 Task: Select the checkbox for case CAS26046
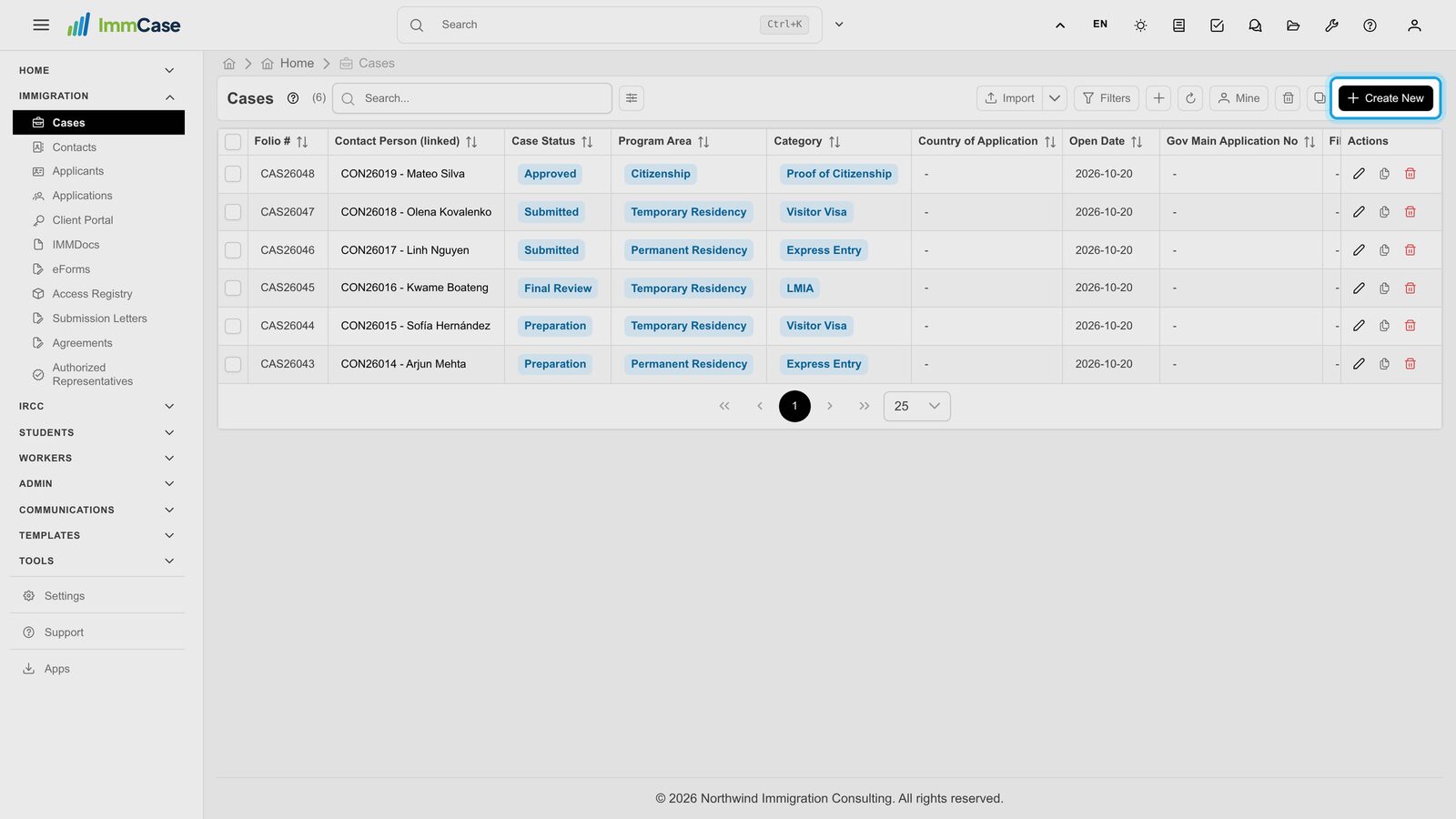click(x=233, y=250)
